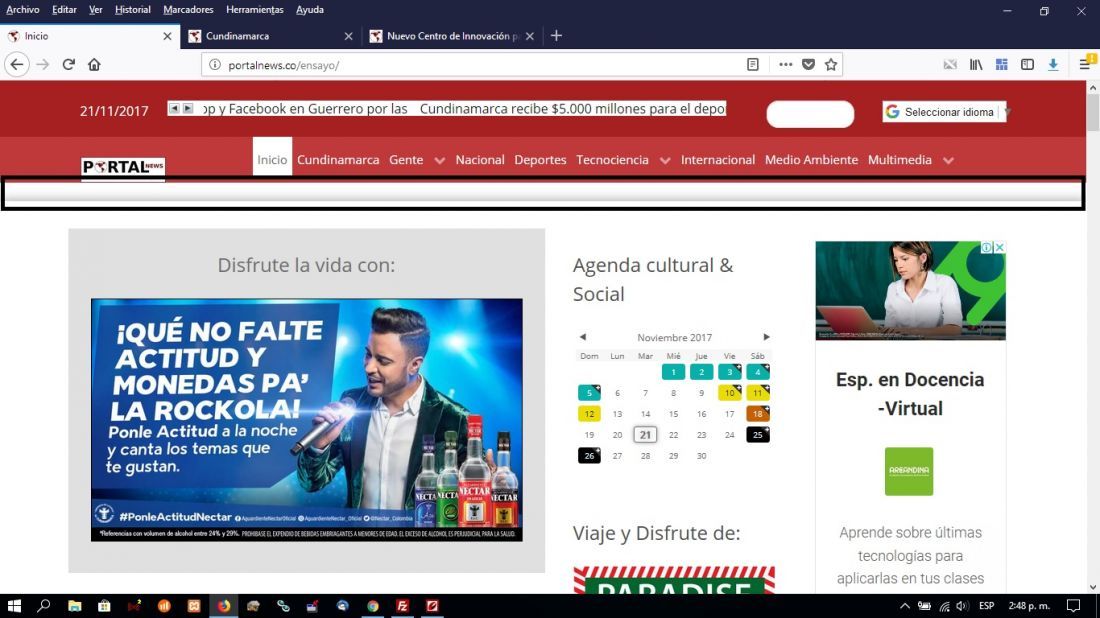Screen dimensions: 1100x618
Task: Expand the Tecnociencia submenu arrow
Action: click(664, 161)
